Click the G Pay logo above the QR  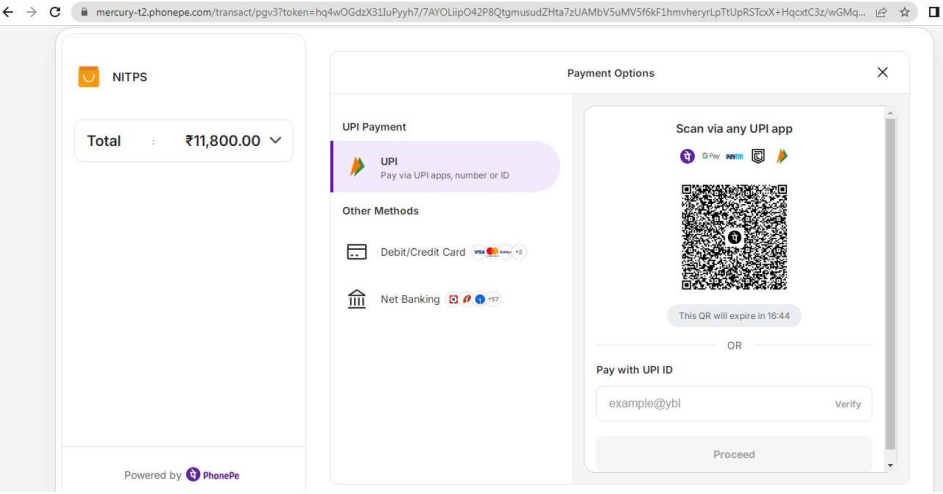(711, 156)
